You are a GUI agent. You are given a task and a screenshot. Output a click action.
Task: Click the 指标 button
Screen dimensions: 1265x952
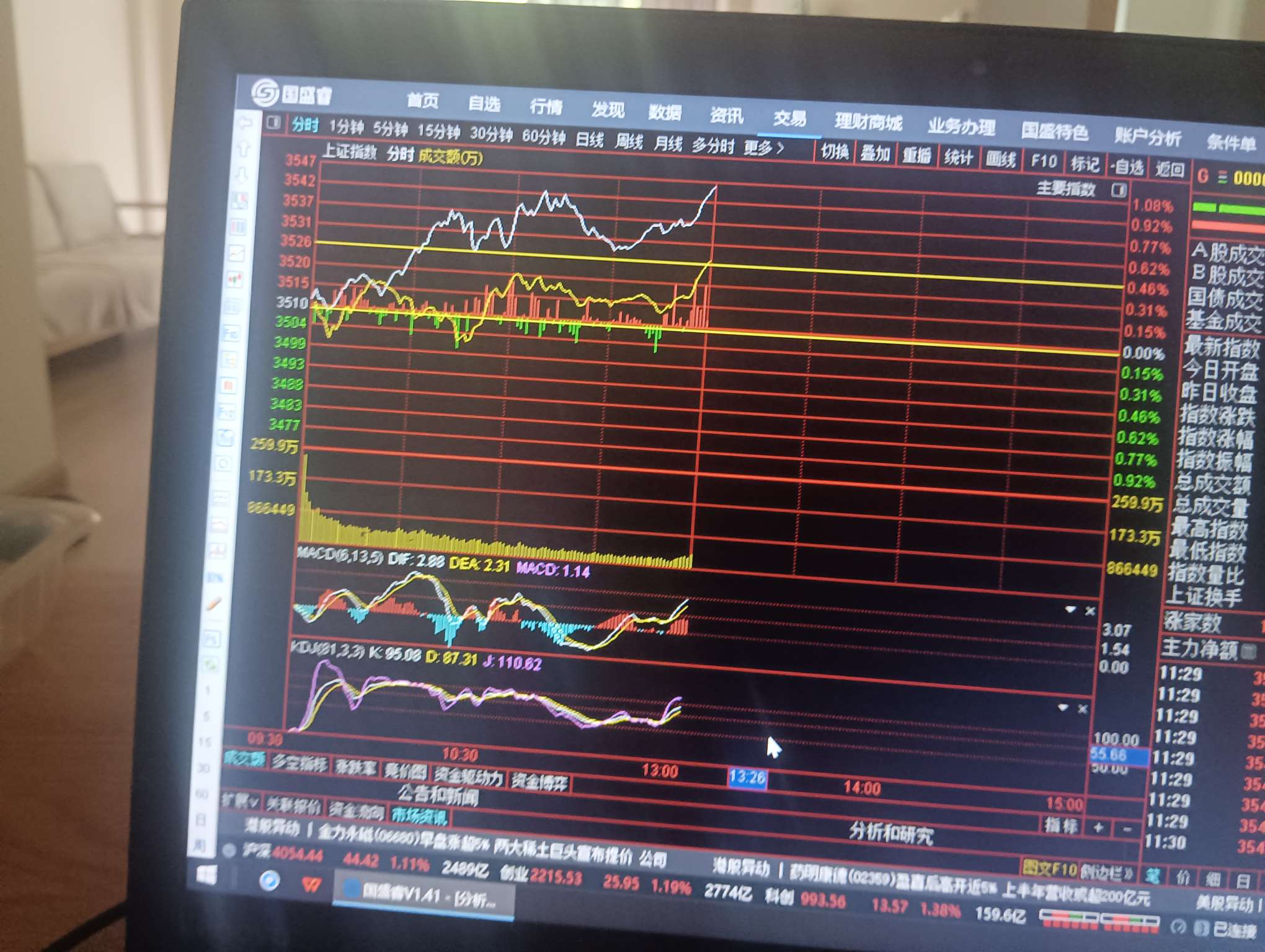click(1061, 825)
